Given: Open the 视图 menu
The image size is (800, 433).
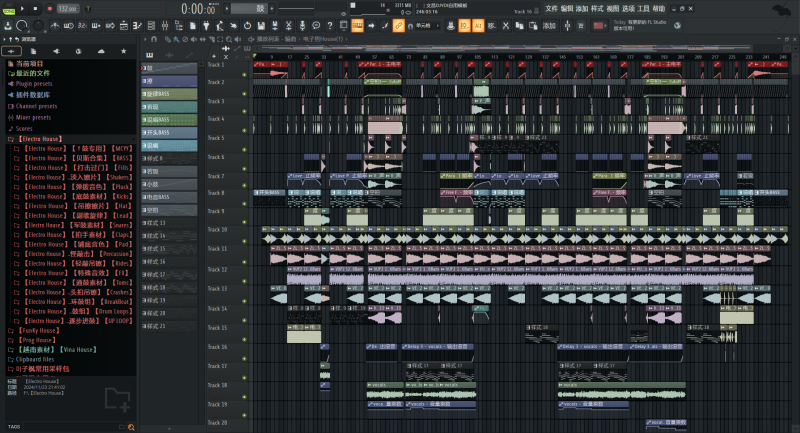Looking at the screenshot, I should 612,9.
